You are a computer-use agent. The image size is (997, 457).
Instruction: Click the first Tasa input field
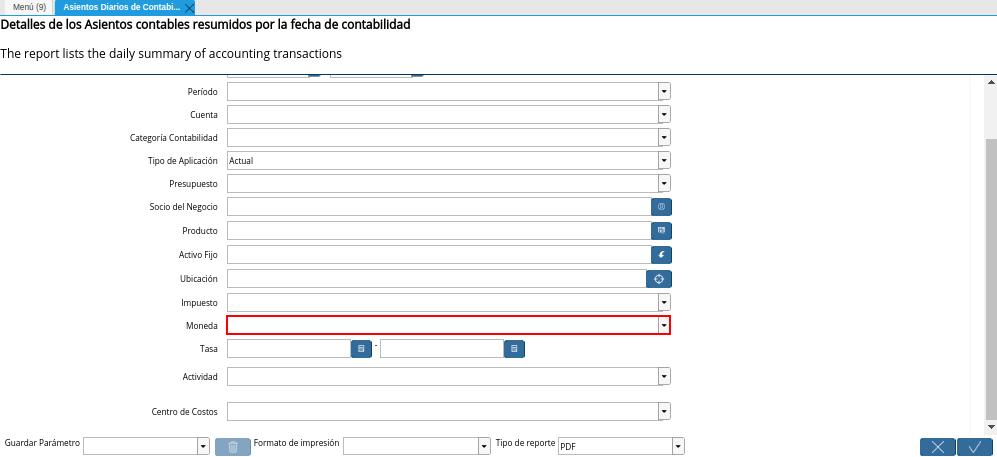point(289,349)
